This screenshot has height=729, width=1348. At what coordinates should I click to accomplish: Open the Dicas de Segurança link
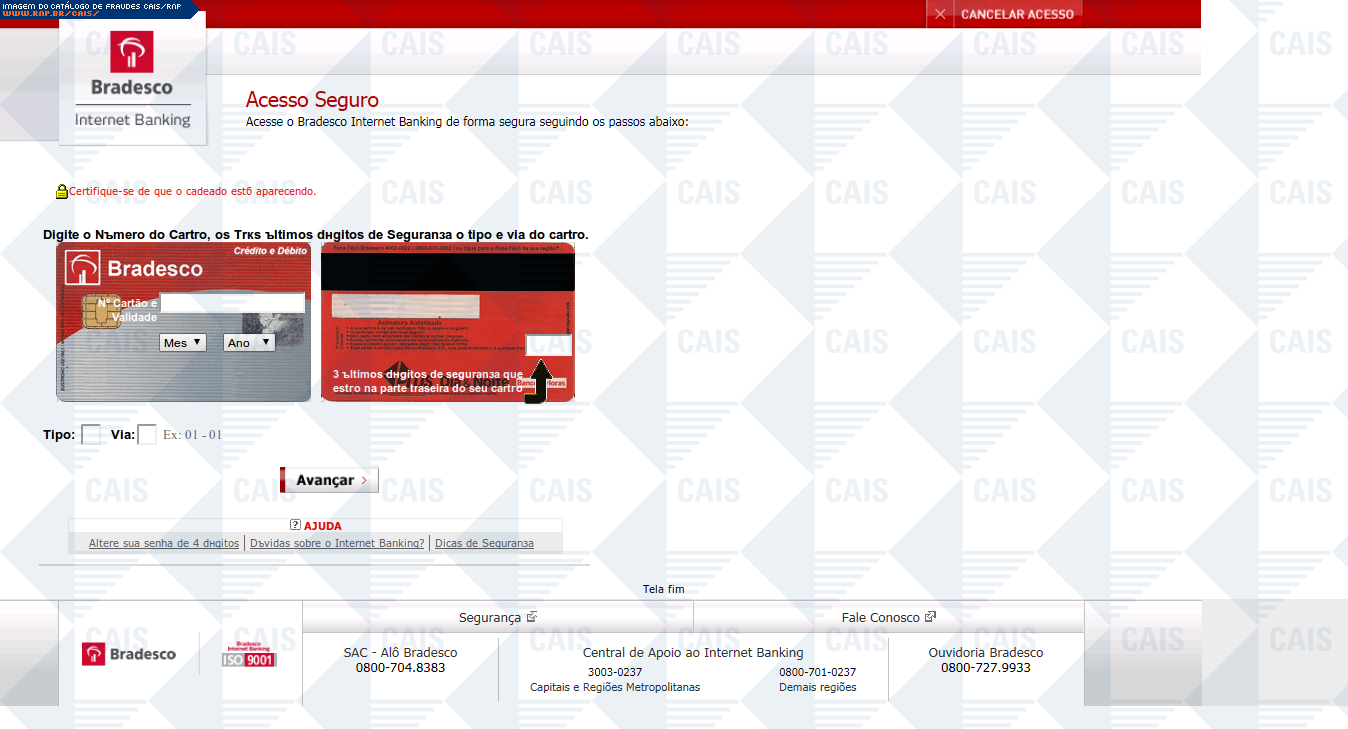(x=484, y=543)
